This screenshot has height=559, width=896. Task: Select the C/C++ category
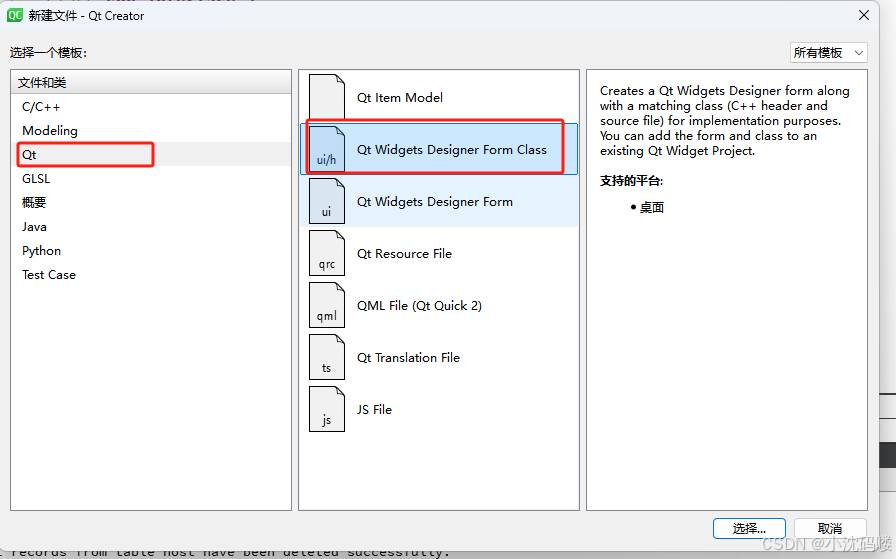click(x=42, y=106)
